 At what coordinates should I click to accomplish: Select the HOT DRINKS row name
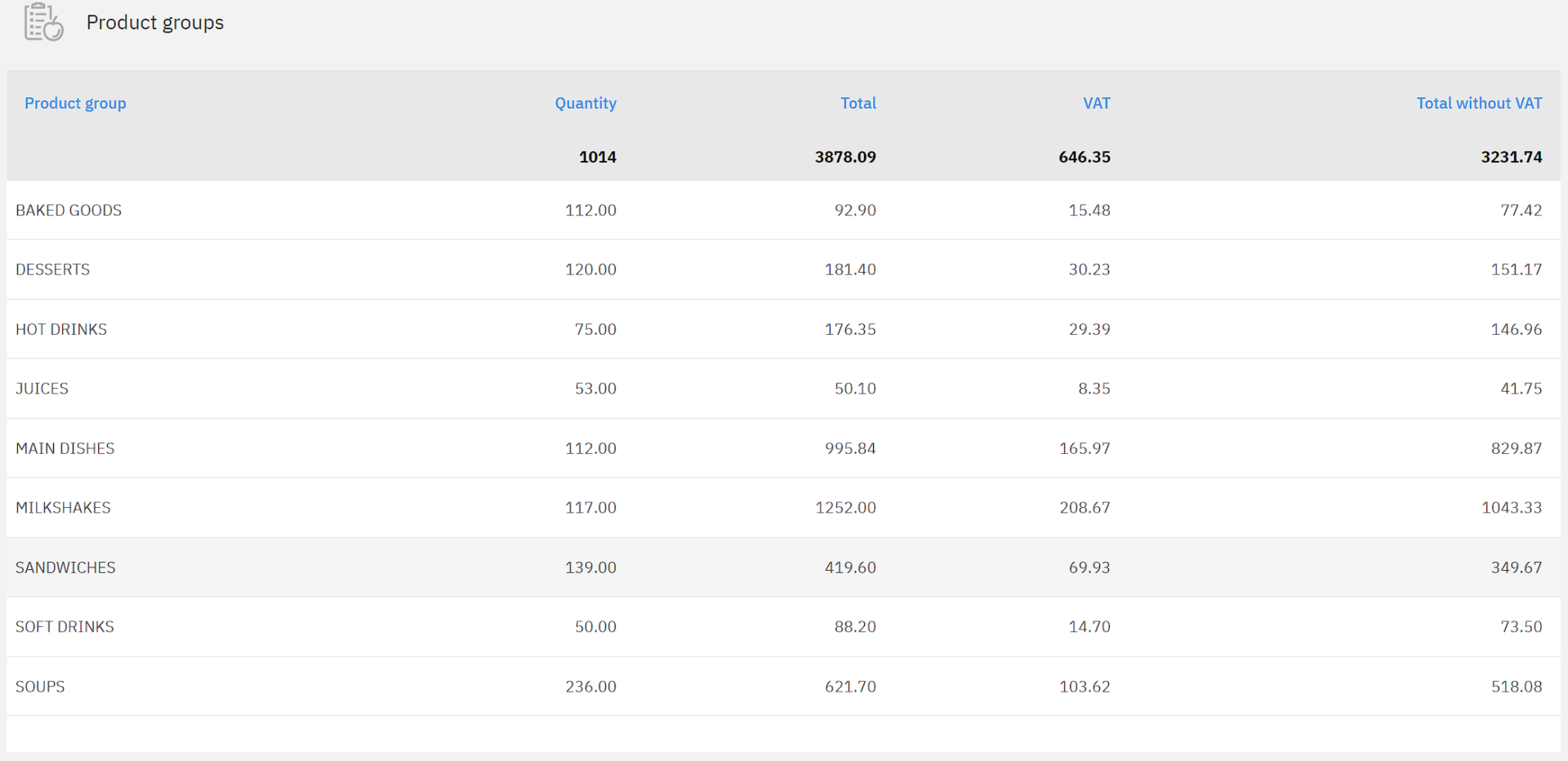pos(61,329)
